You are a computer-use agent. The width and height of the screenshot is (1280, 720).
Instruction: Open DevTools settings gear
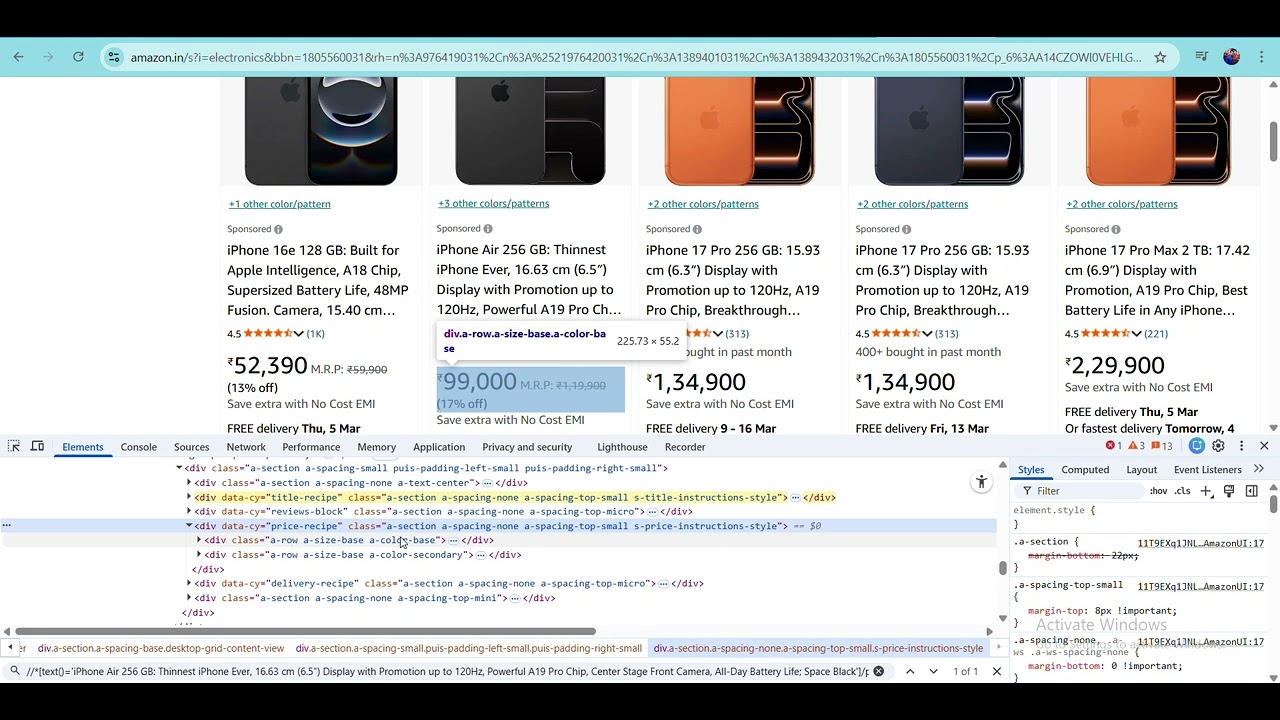(x=1218, y=446)
